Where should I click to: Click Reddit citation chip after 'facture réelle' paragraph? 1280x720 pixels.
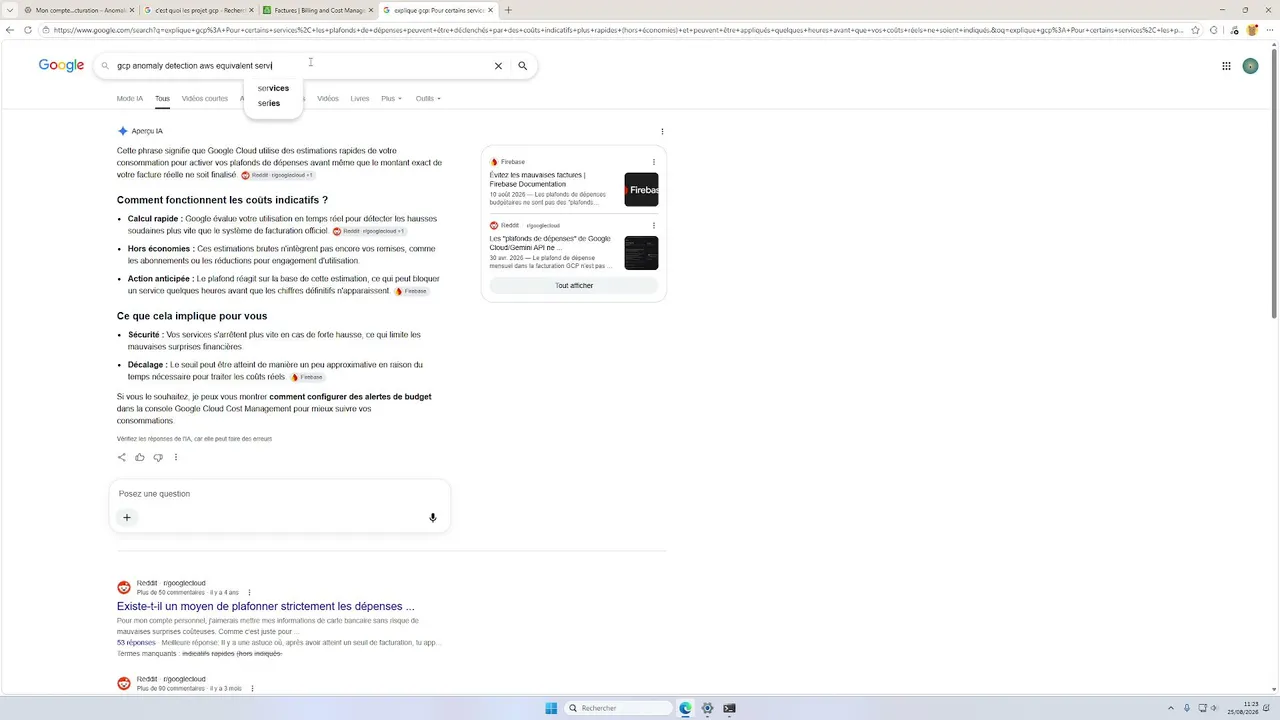tap(277, 175)
